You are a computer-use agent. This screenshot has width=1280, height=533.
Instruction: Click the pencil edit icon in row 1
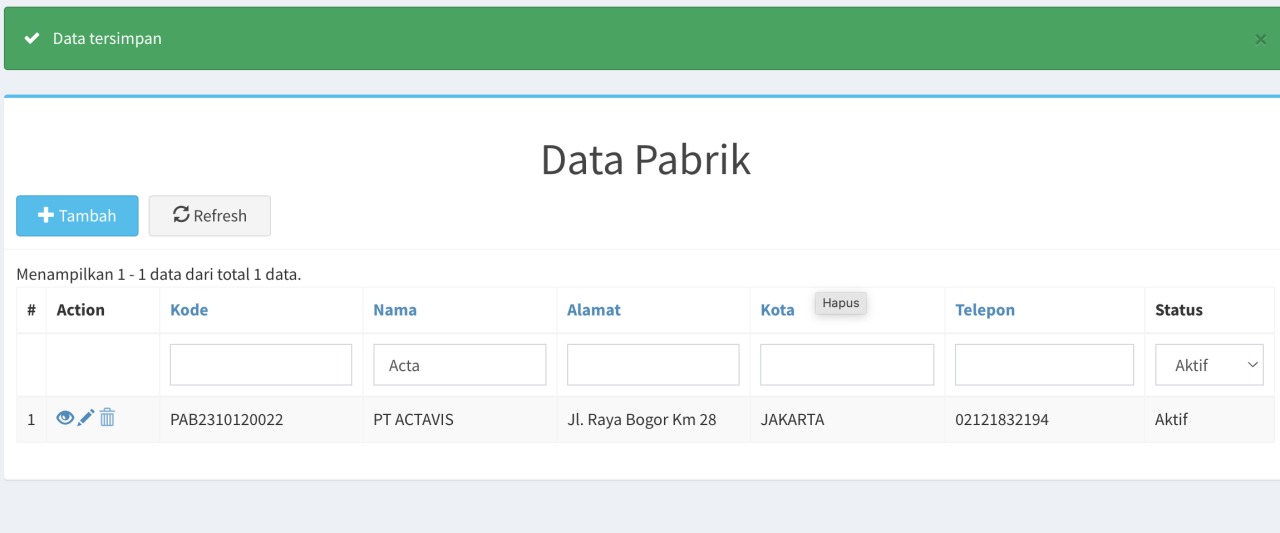pyautogui.click(x=86, y=418)
